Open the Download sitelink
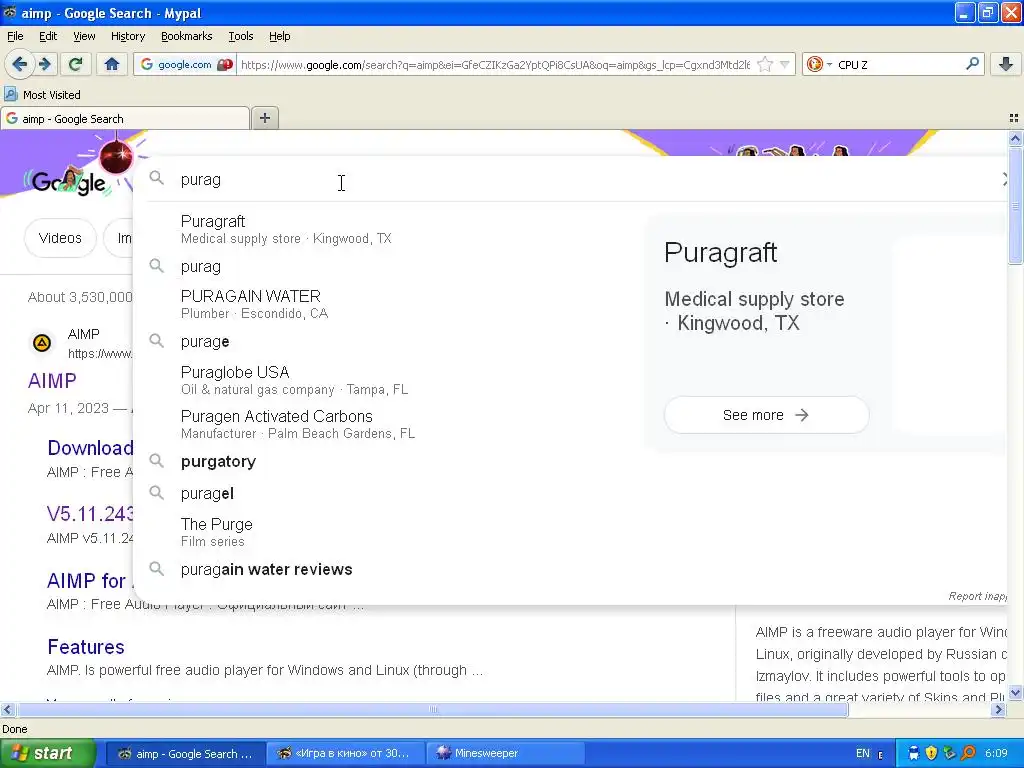Image resolution: width=1024 pixels, height=768 pixels. [x=90, y=448]
